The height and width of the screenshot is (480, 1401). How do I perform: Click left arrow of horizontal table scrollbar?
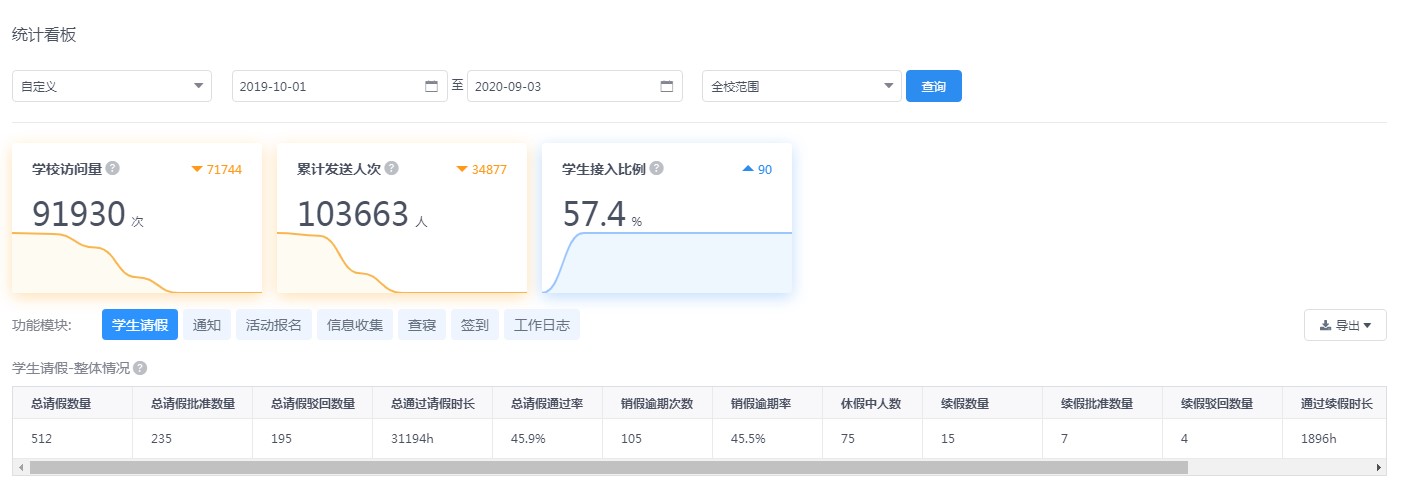[x=19, y=467]
